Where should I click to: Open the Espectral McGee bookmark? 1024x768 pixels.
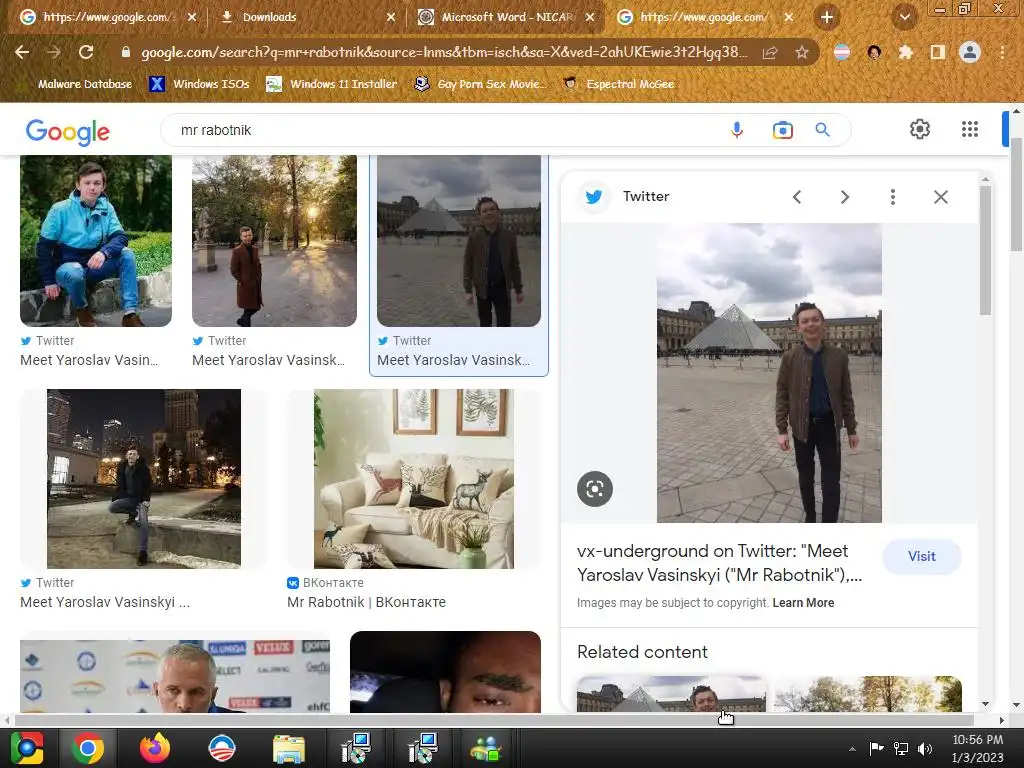[x=618, y=84]
